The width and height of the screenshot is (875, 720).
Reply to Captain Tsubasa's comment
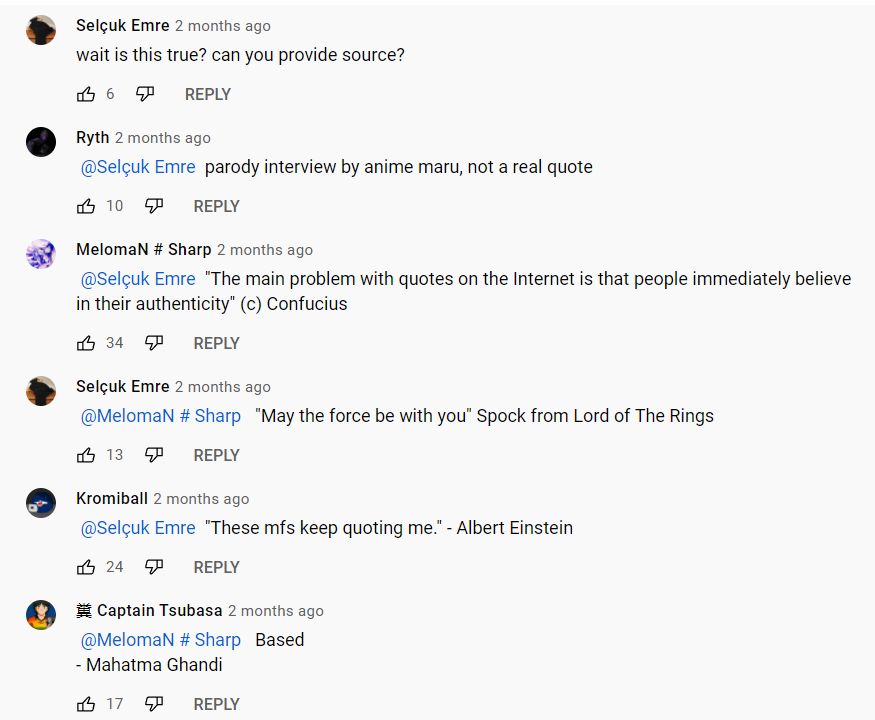216,704
